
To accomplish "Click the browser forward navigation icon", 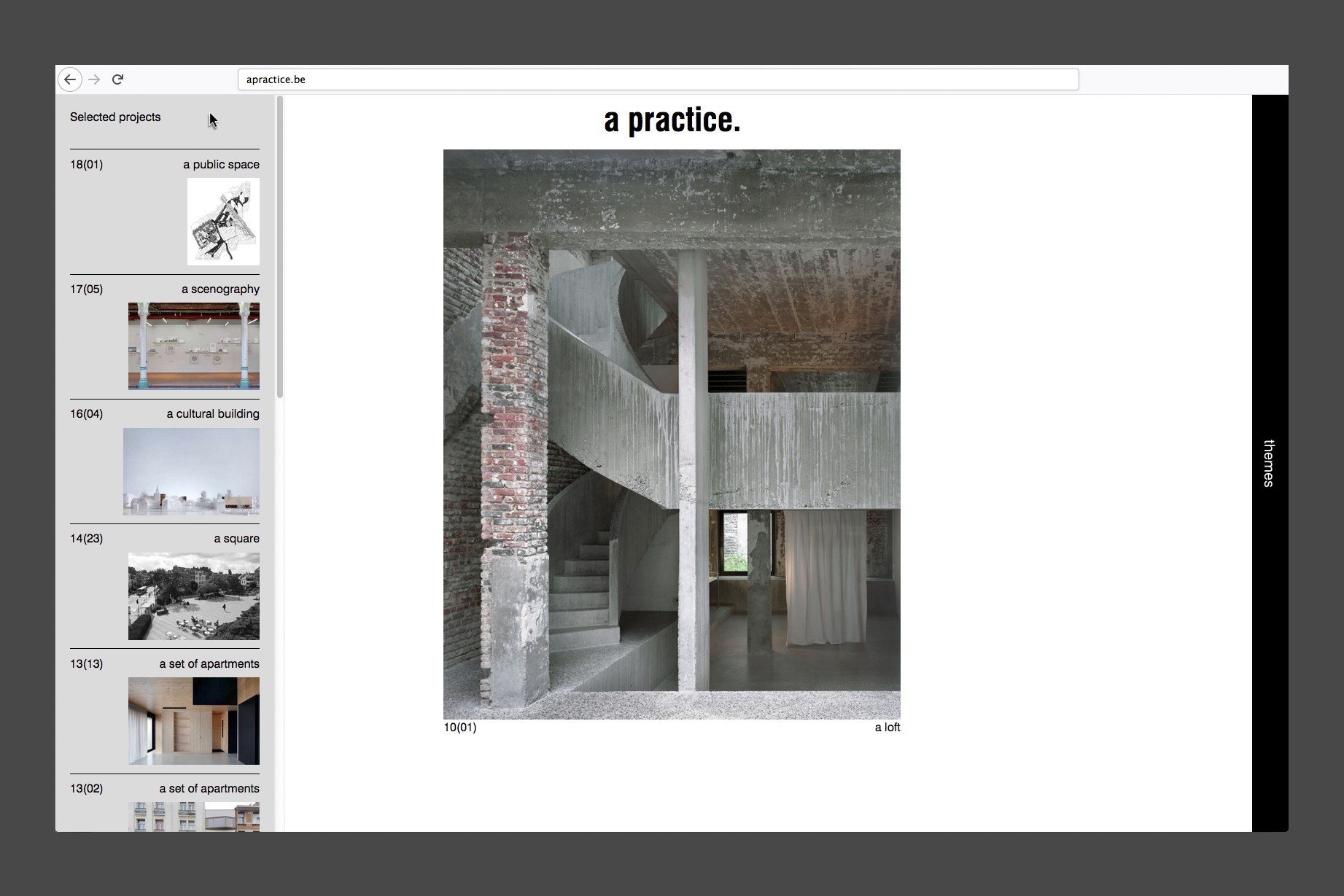I will pos(94,79).
